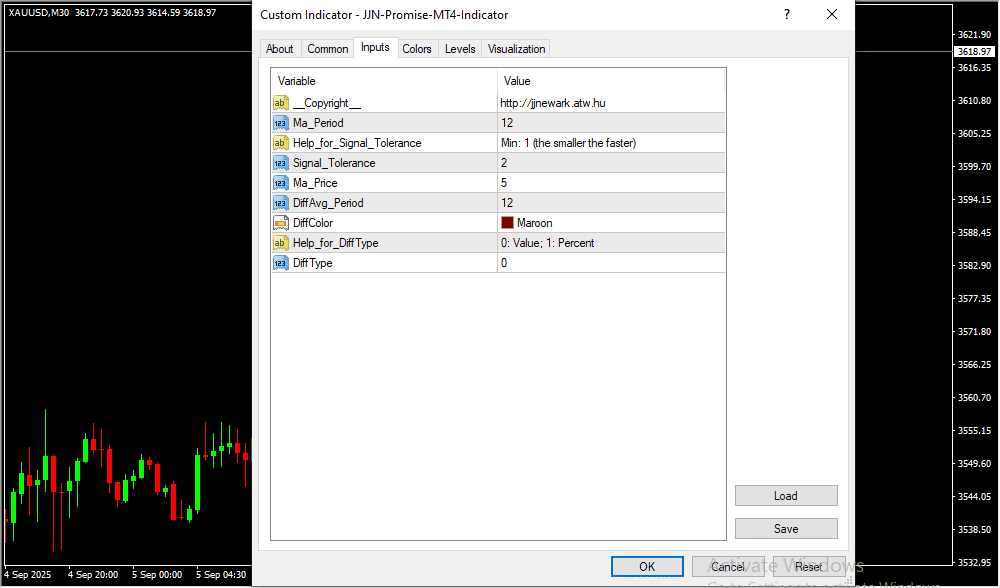Screen dimensions: 1000x588
Task: Click the DiffAvg_Period integer icon
Action: point(280,203)
